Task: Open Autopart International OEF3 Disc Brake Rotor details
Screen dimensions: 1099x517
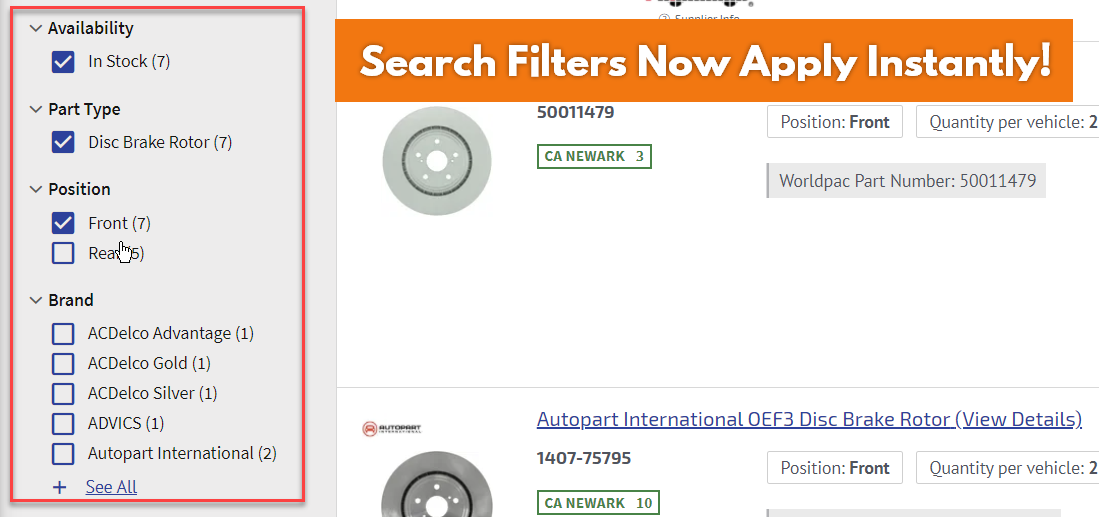Action: [x=810, y=420]
